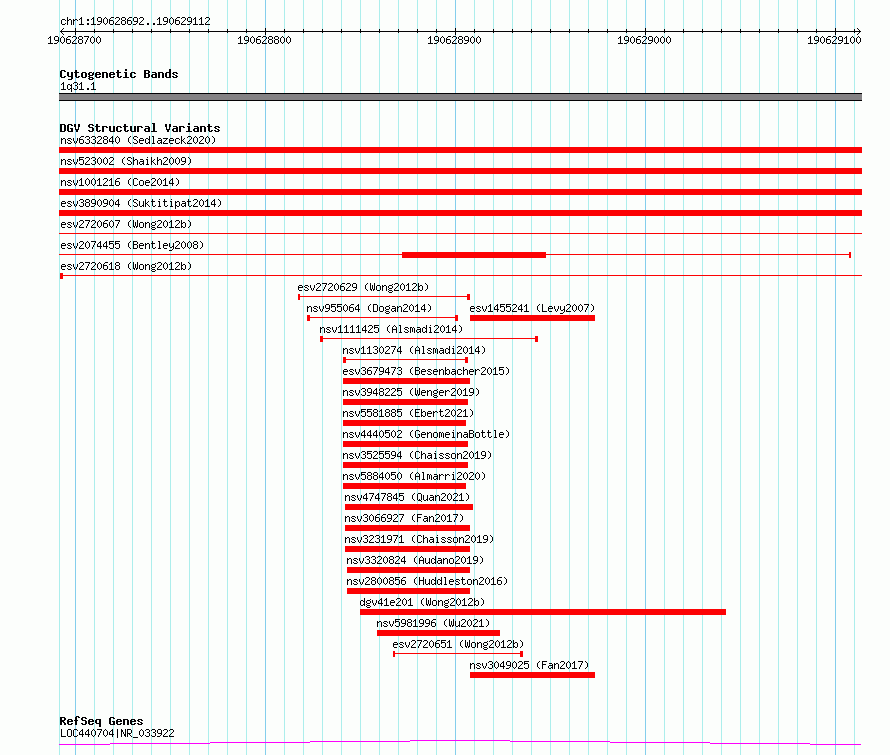Click the gray 1q31.1 cytoband bar

coord(460,97)
